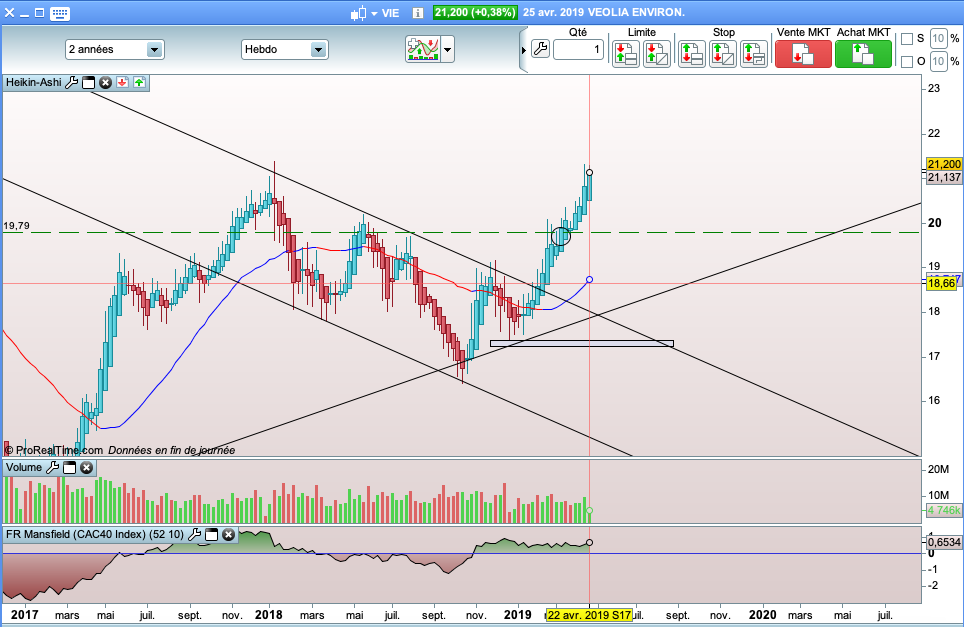964x627 pixels.
Task: Expand the arrow next to the indicator icon
Action: tap(448, 50)
